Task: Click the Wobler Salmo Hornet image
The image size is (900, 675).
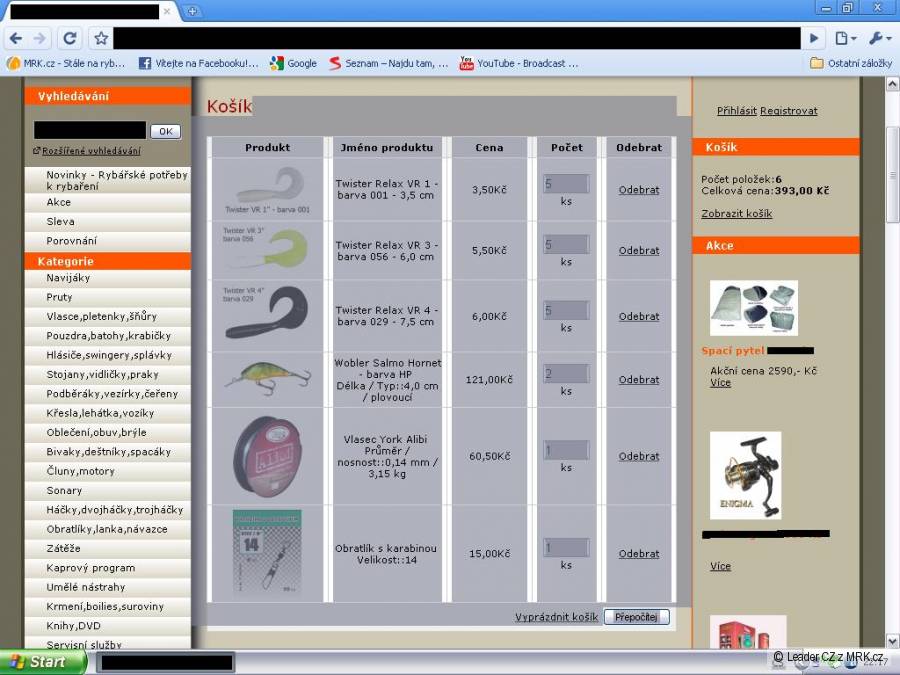Action: (267, 378)
